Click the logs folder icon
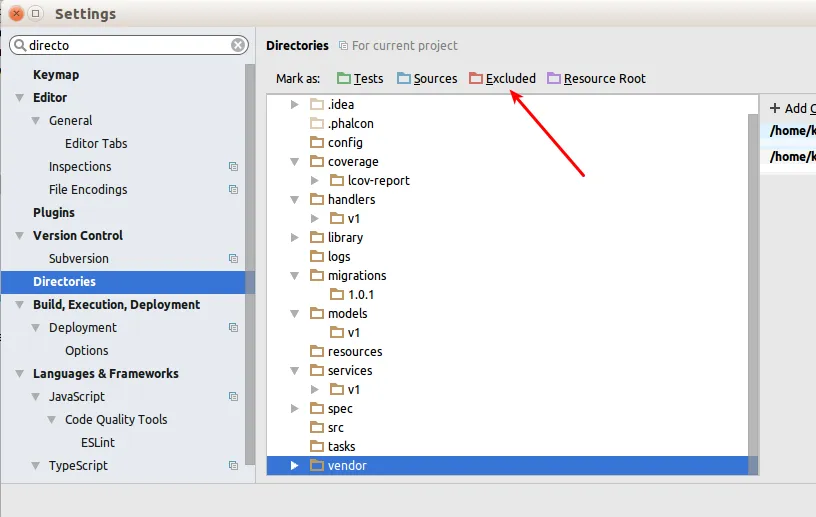Image resolution: width=816 pixels, height=517 pixels. pyautogui.click(x=317, y=256)
